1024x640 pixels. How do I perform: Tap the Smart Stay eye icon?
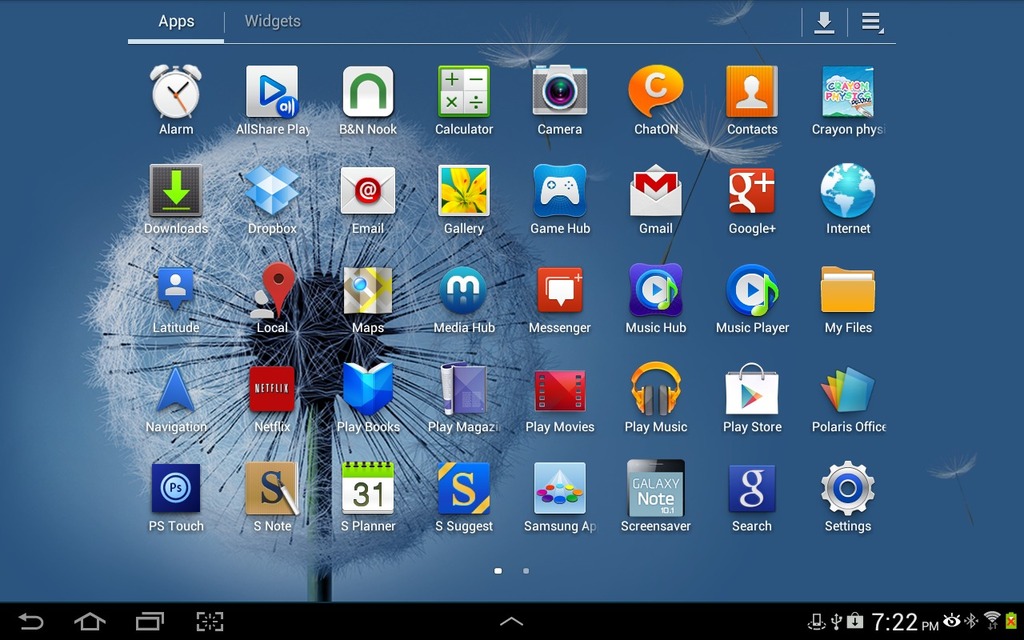[x=952, y=620]
